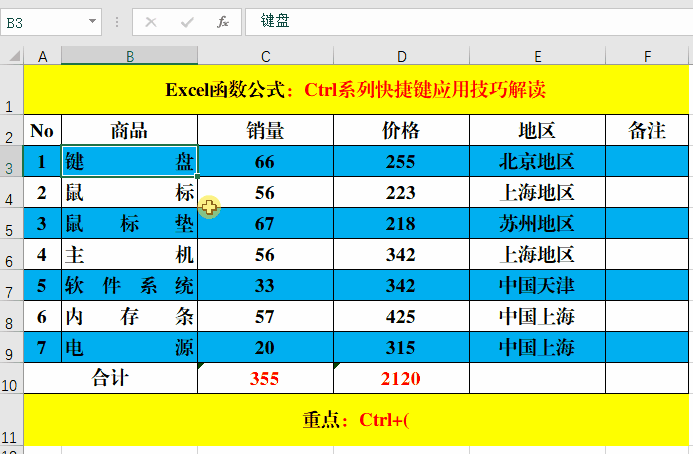Select the 软件系统 cell
The height and width of the screenshot is (454, 693).
(x=129, y=285)
